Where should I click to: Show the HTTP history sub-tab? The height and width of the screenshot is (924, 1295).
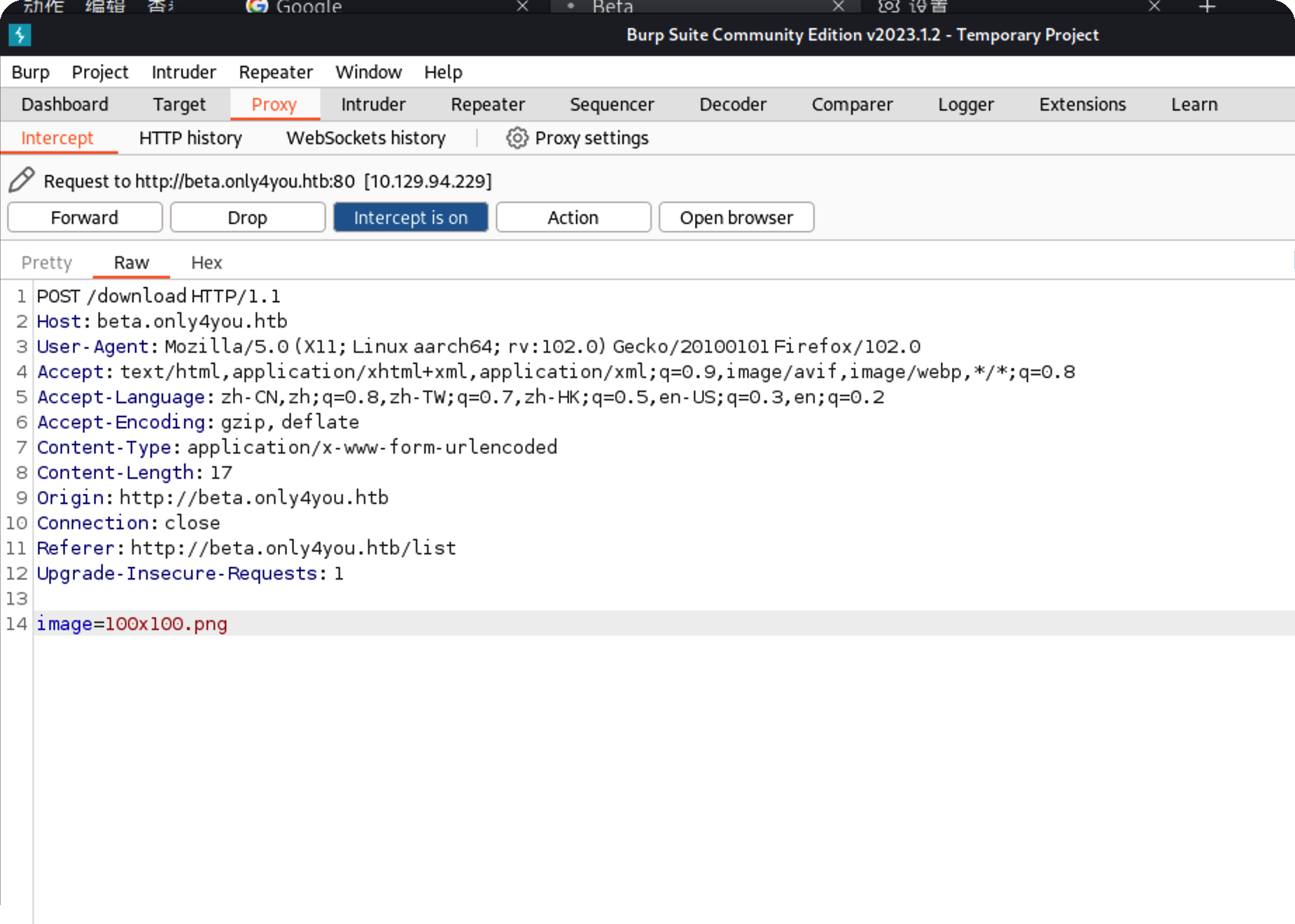pyautogui.click(x=190, y=138)
